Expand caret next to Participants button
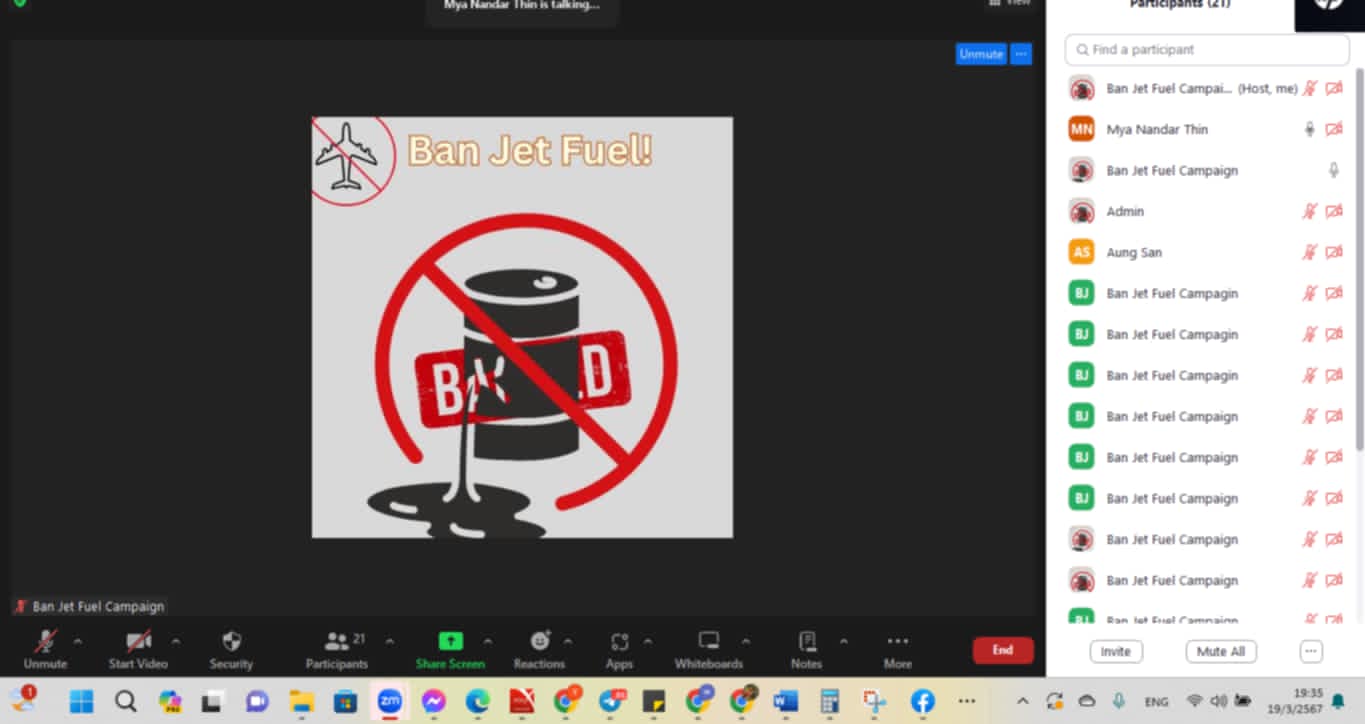The image size is (1365, 724). 390,641
